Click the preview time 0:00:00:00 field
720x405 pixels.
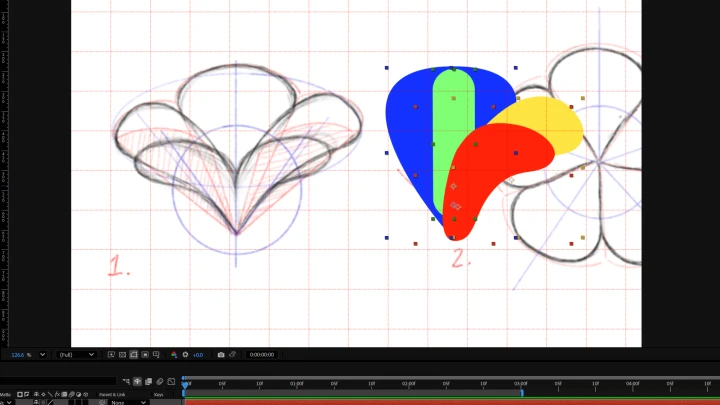tap(261, 354)
